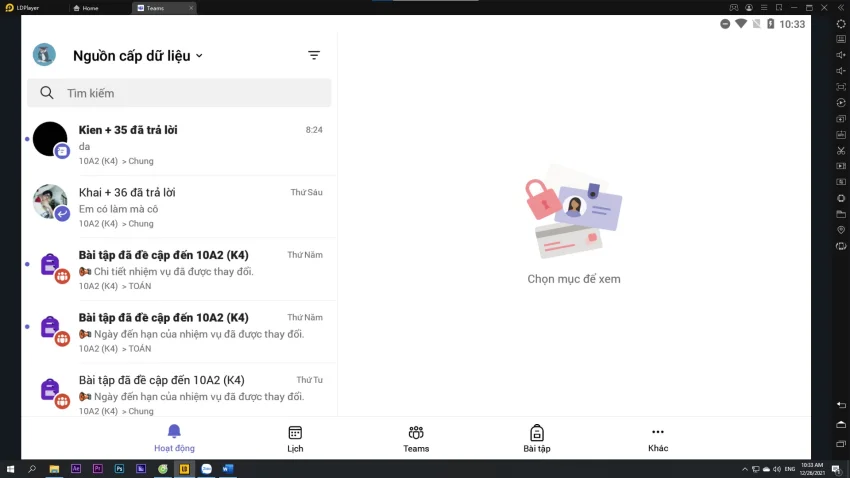The width and height of the screenshot is (850, 478).
Task: Select Khai's profile photo thumbnail
Action: click(x=50, y=202)
